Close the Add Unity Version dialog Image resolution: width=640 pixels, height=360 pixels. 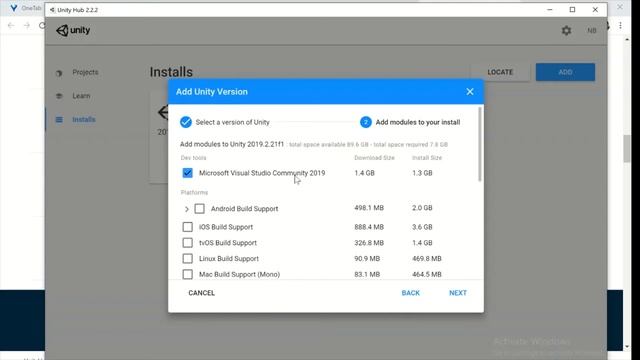tap(470, 91)
